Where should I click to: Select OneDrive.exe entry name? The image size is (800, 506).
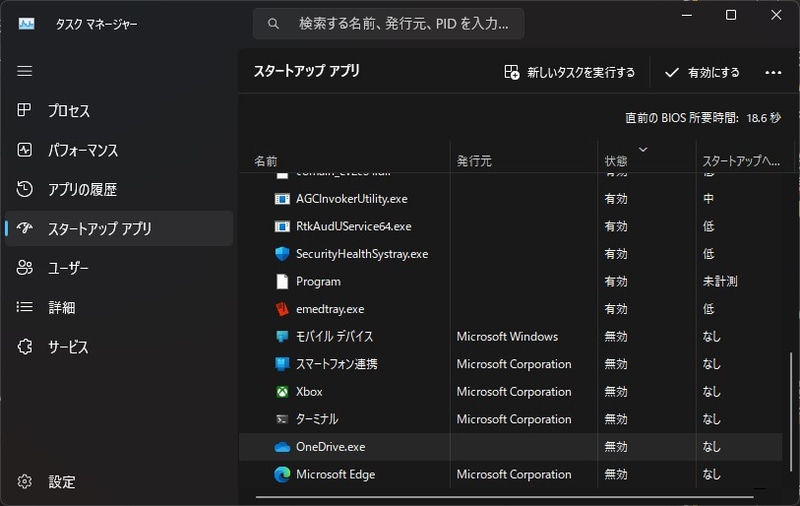(331, 447)
